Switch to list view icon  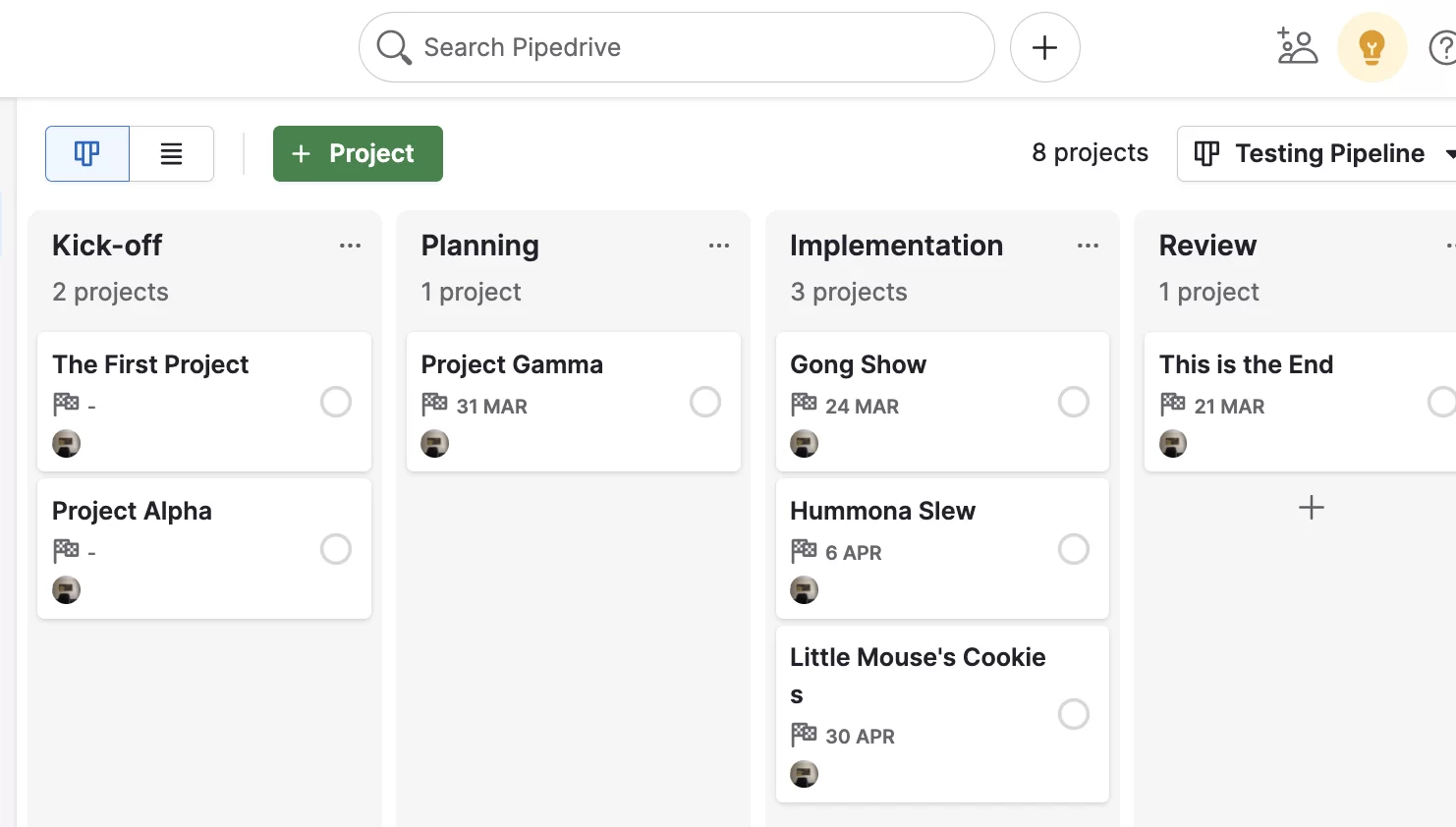(172, 153)
